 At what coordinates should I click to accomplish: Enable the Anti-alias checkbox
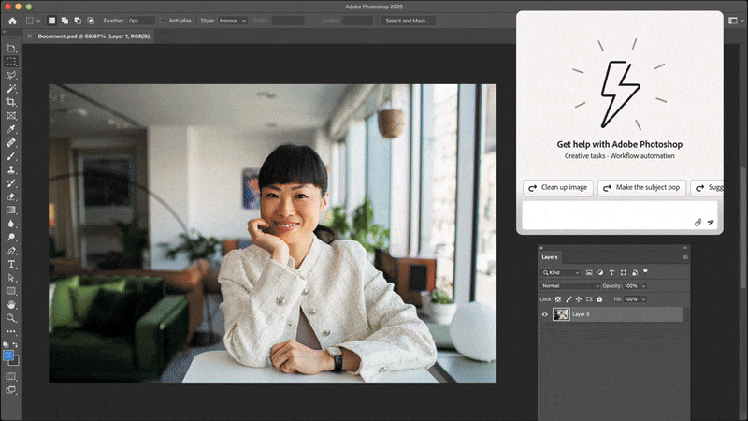(164, 20)
